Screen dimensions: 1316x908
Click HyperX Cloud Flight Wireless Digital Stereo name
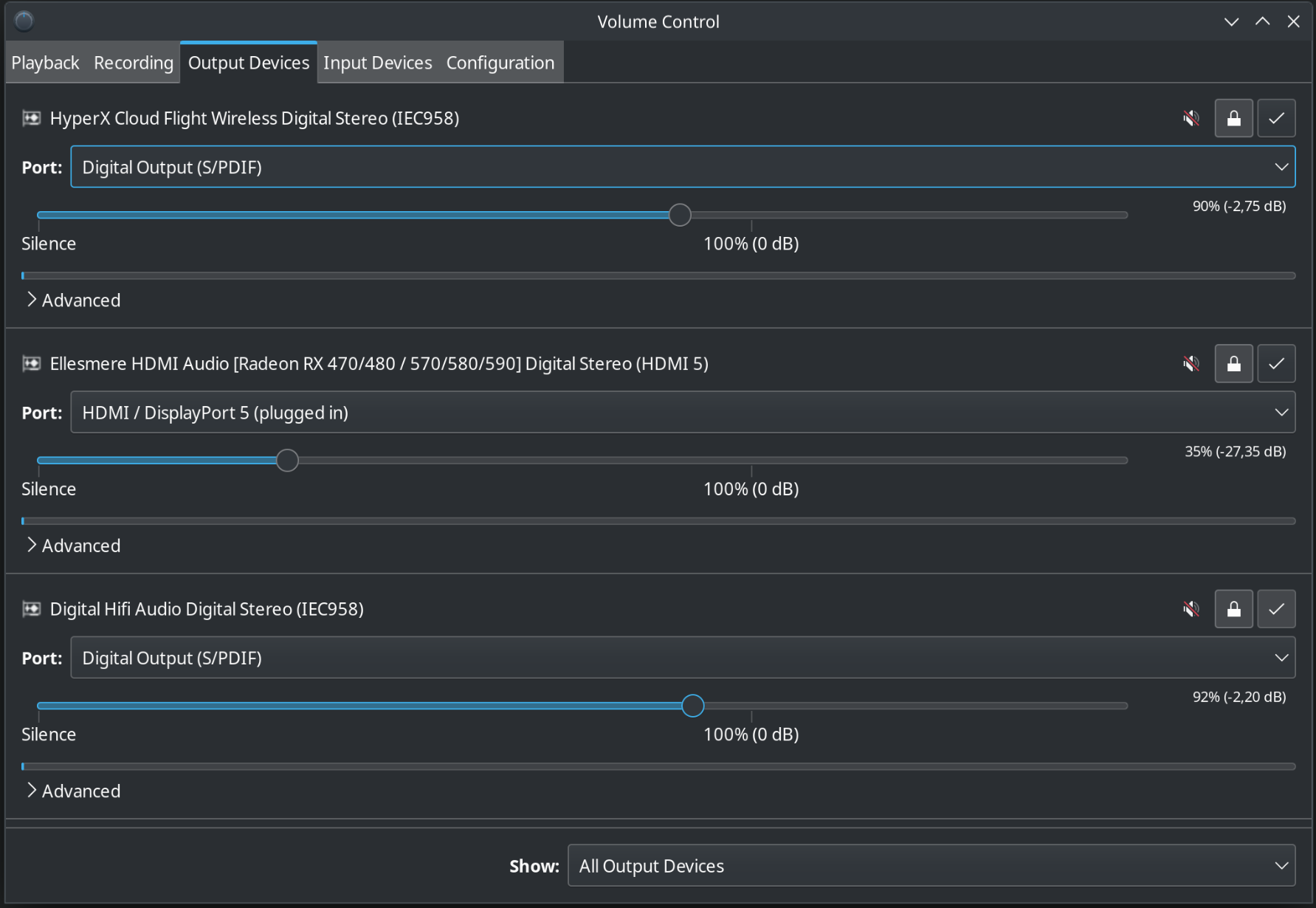(x=255, y=118)
